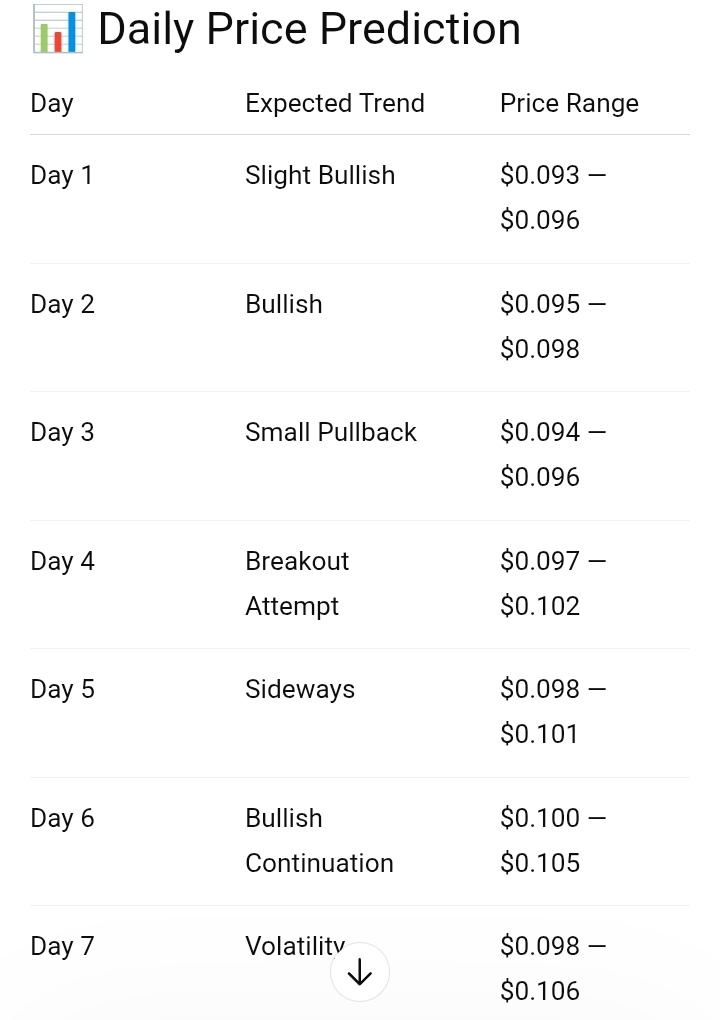Click the Expected Trend column header

335,103
